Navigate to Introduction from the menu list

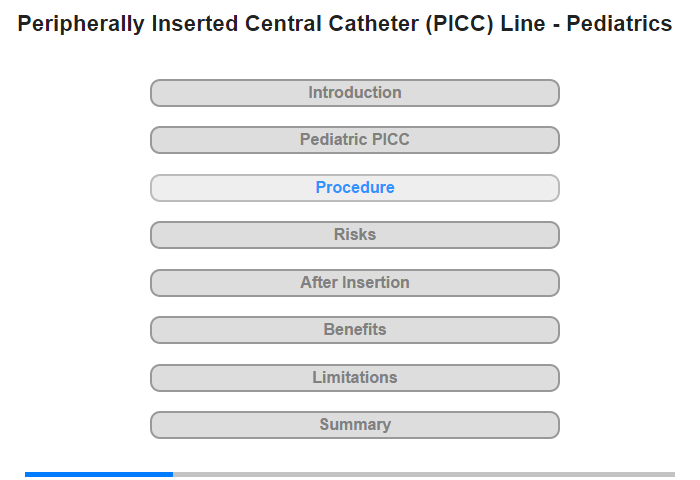pos(354,93)
